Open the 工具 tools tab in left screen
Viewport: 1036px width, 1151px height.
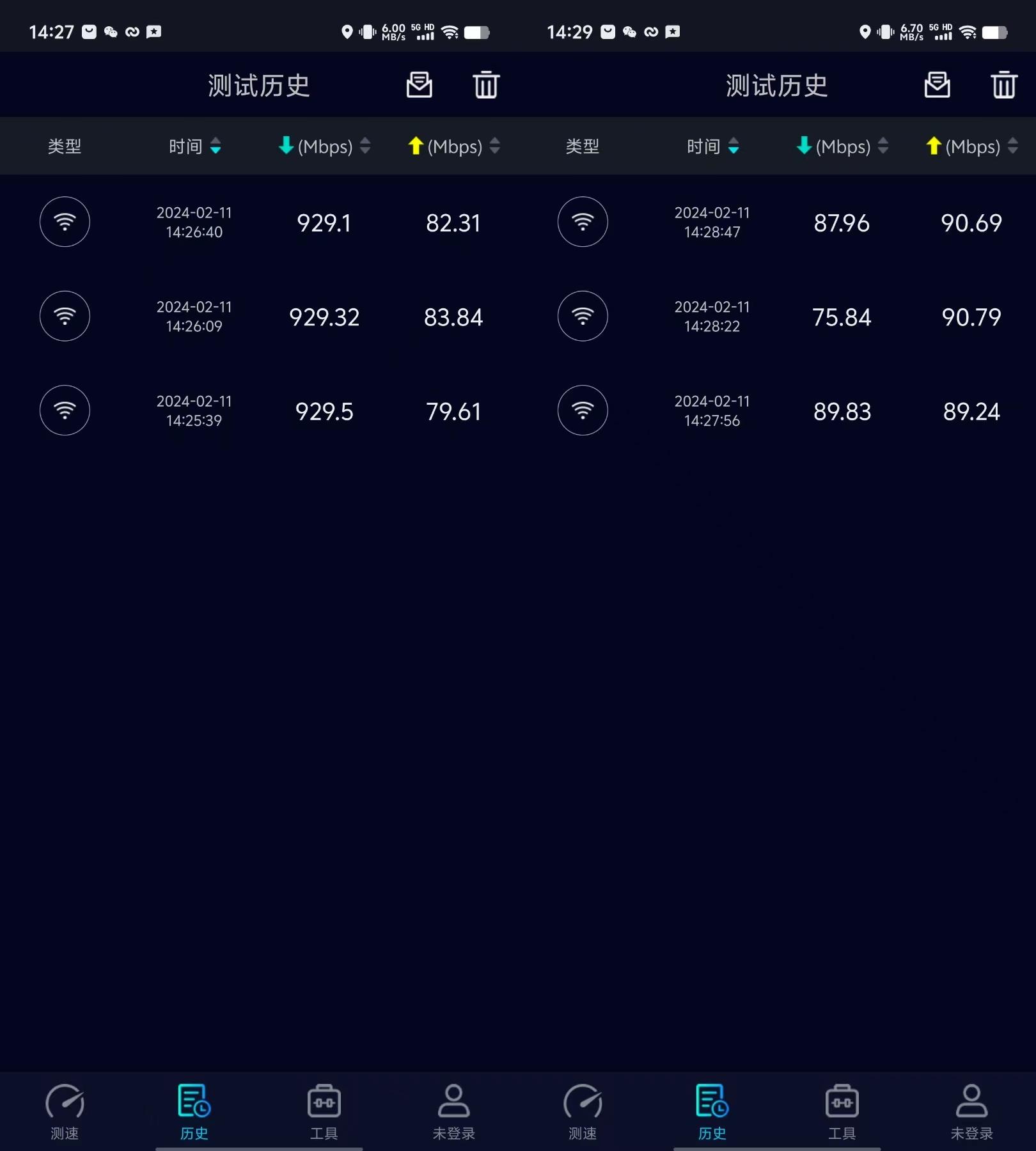click(324, 1112)
